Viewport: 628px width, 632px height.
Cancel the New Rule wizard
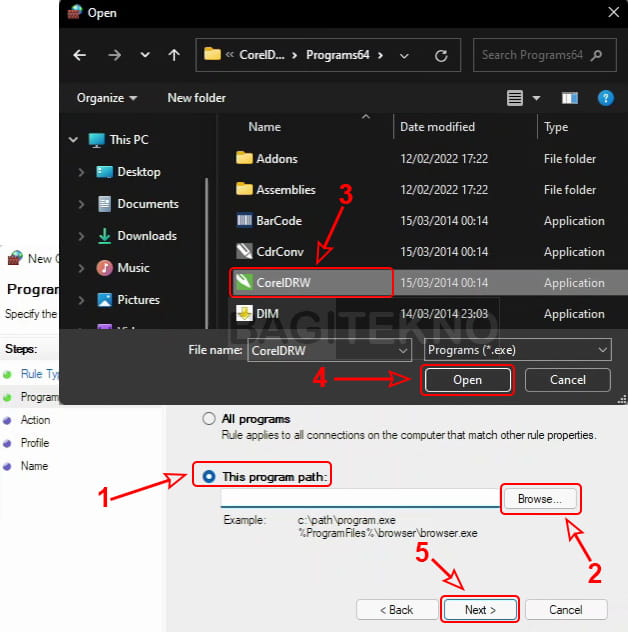pos(566,610)
